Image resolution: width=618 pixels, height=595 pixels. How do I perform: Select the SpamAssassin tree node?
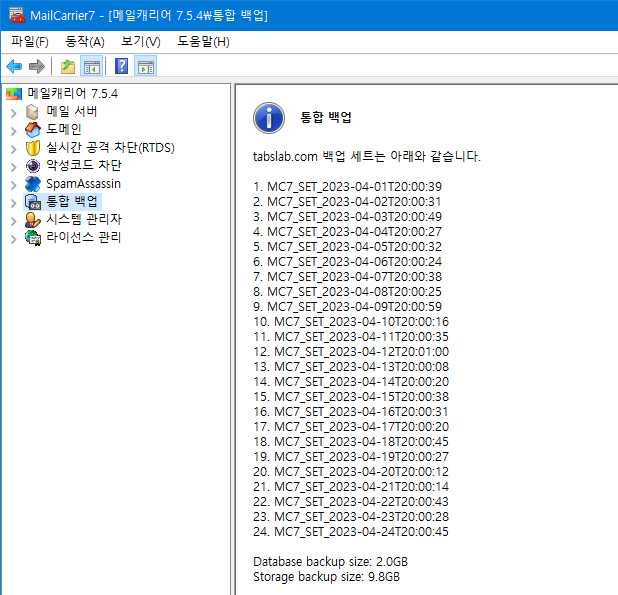tap(83, 183)
